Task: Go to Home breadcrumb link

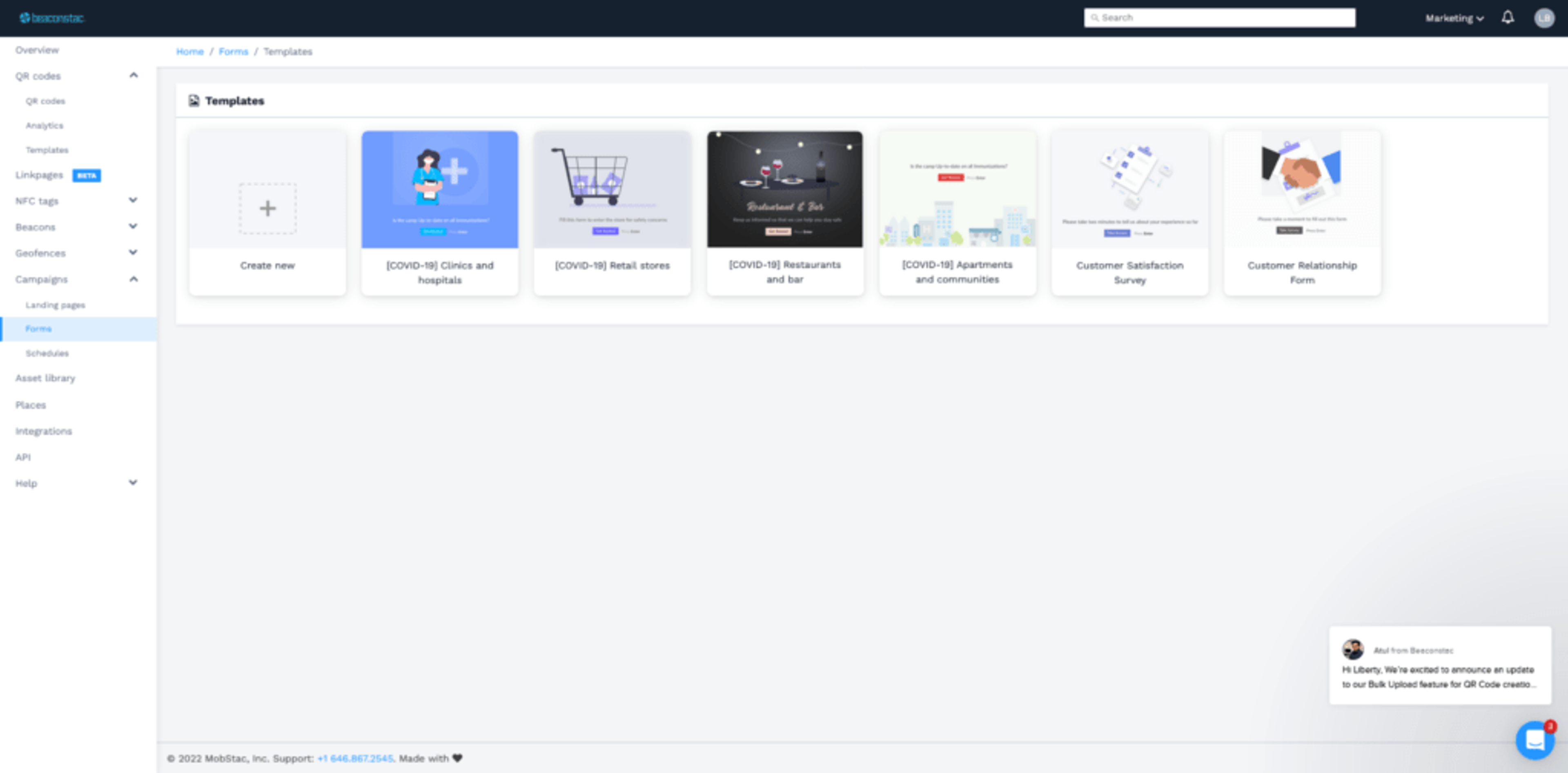Action: pyautogui.click(x=189, y=52)
